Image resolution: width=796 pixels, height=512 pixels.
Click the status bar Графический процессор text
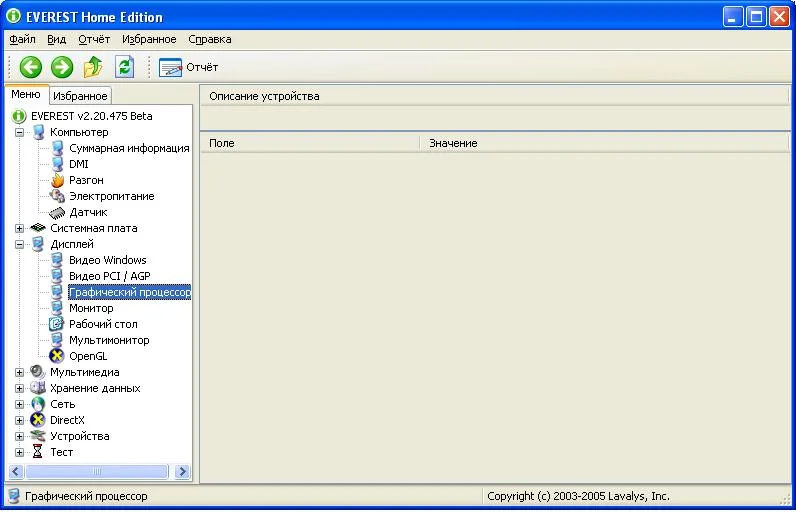pyautogui.click(x=86, y=496)
